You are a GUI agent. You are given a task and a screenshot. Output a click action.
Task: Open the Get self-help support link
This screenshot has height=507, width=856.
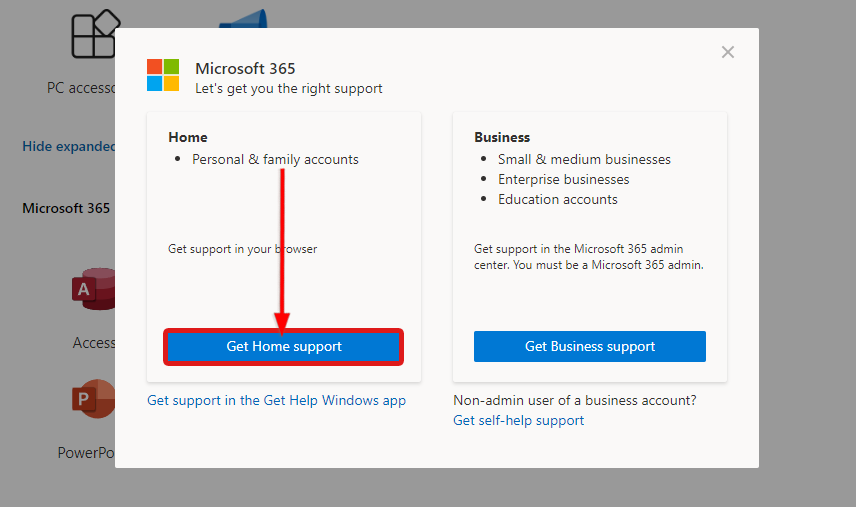(x=519, y=420)
